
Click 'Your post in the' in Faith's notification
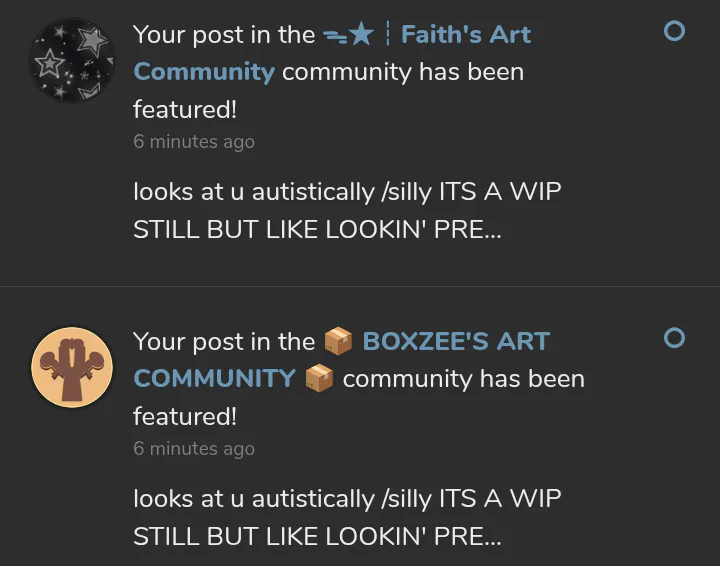point(224,35)
